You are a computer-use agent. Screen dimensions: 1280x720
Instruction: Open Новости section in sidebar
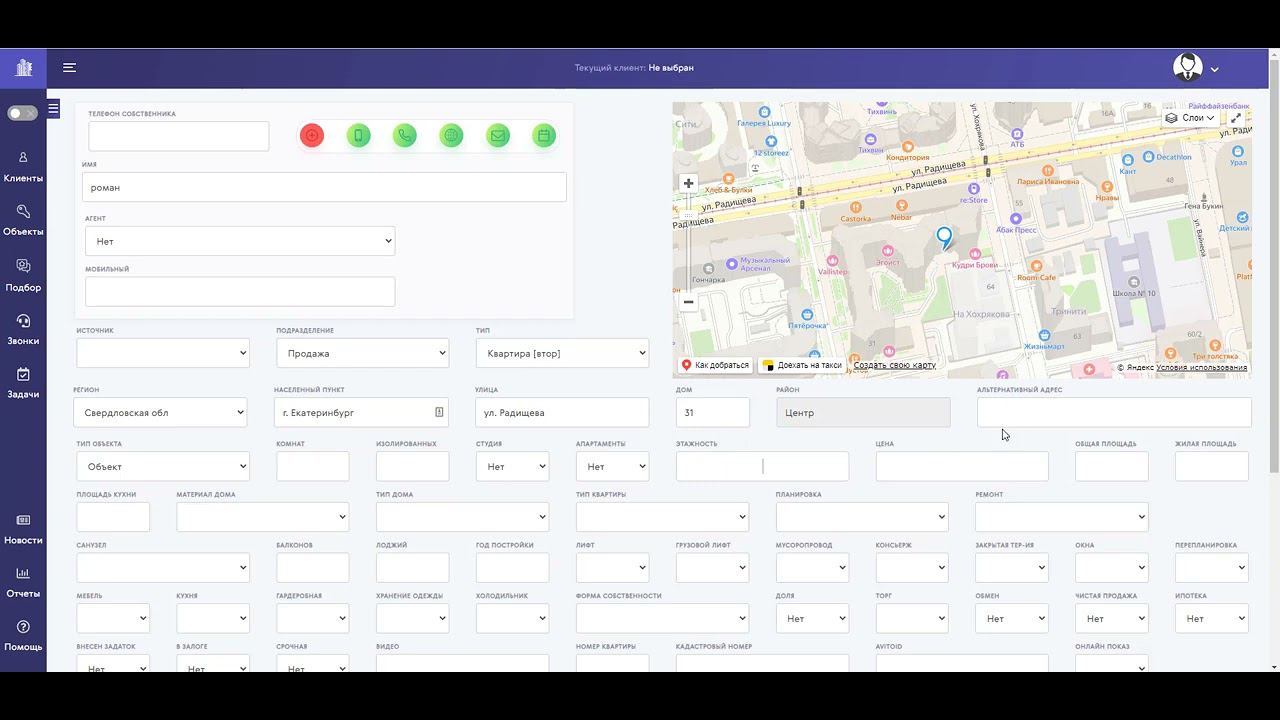pyautogui.click(x=23, y=529)
